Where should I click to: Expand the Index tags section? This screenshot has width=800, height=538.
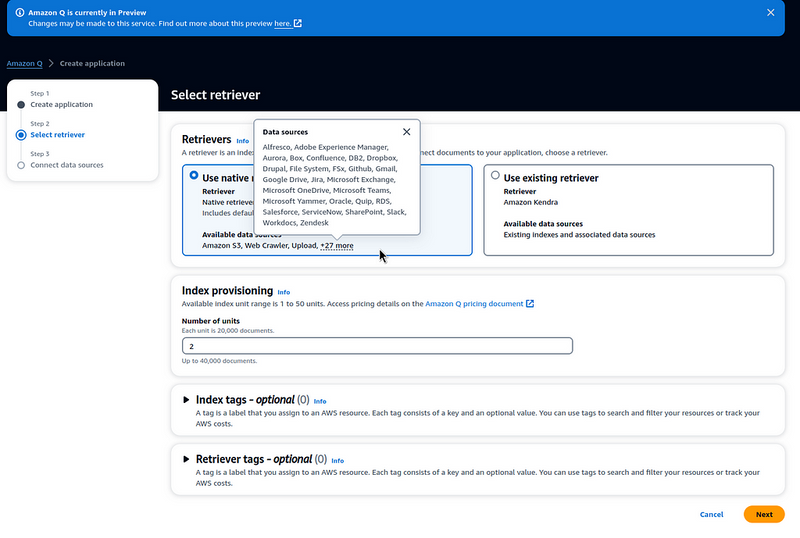coord(186,400)
